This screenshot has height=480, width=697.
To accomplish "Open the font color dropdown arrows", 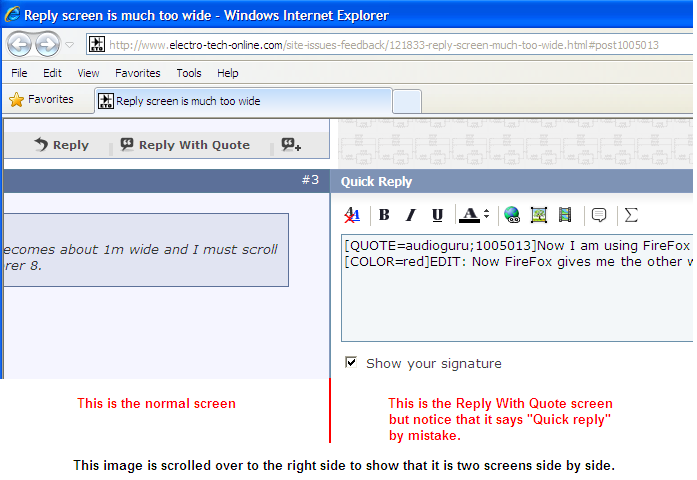I will click(x=487, y=214).
